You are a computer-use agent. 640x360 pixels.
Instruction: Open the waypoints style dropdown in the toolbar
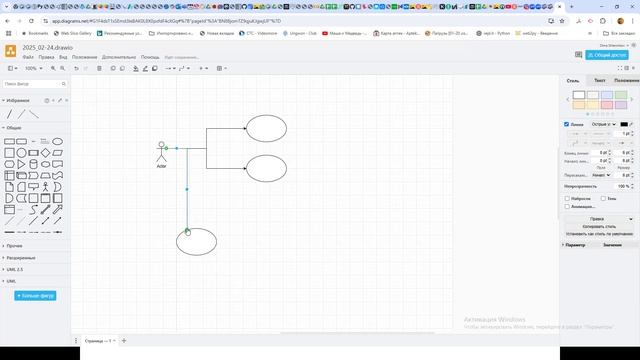tap(184, 68)
